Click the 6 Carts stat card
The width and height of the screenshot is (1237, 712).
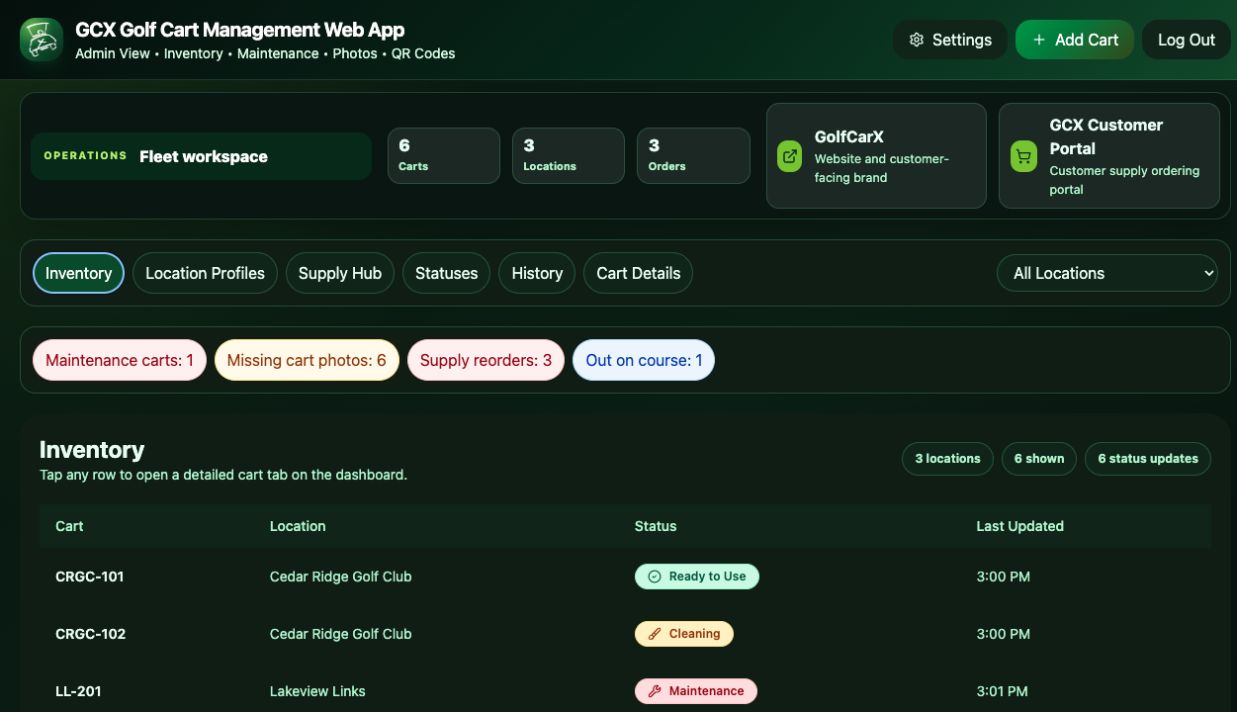click(x=444, y=156)
